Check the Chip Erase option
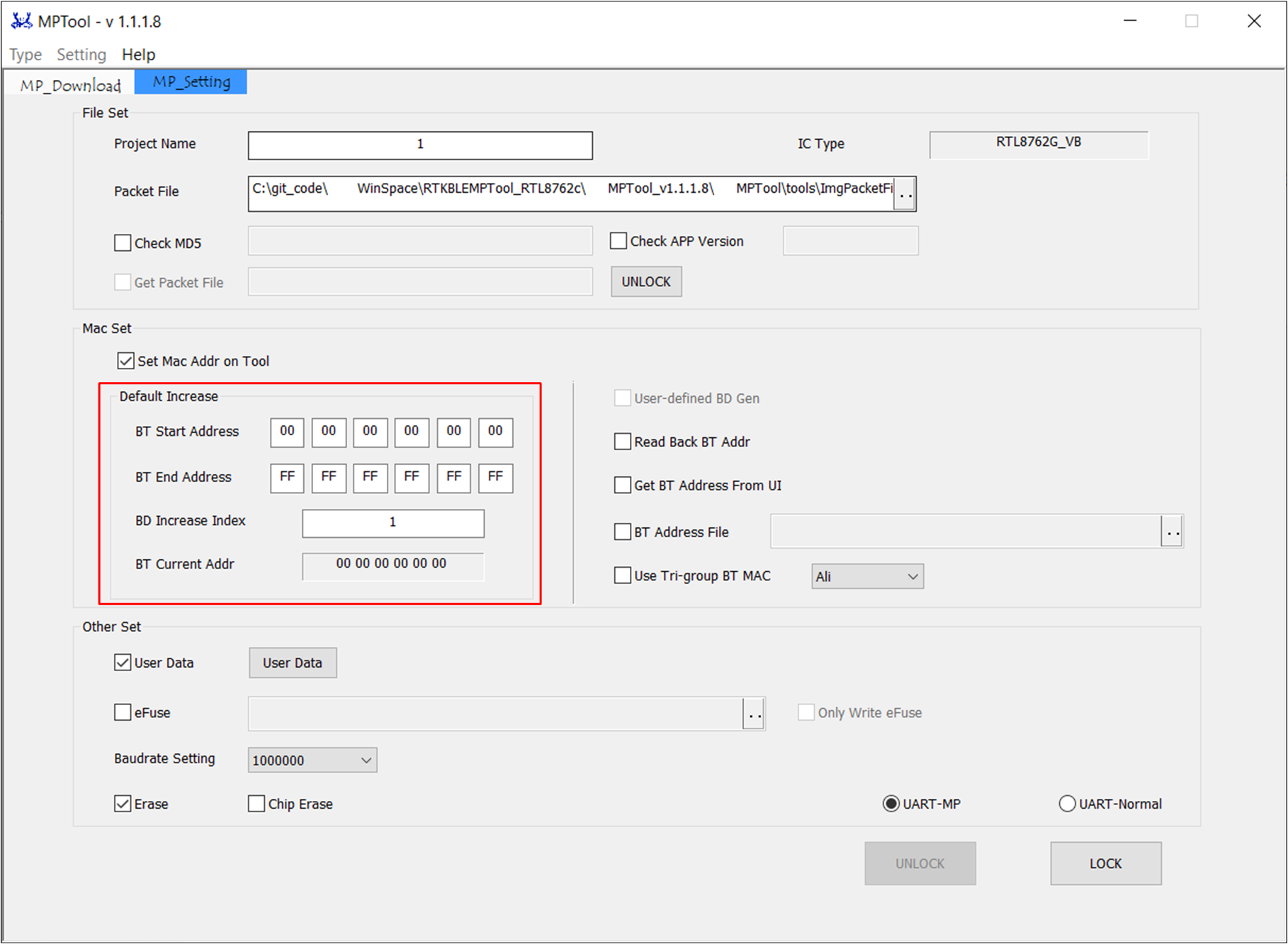This screenshot has width=1288, height=944. 256,804
